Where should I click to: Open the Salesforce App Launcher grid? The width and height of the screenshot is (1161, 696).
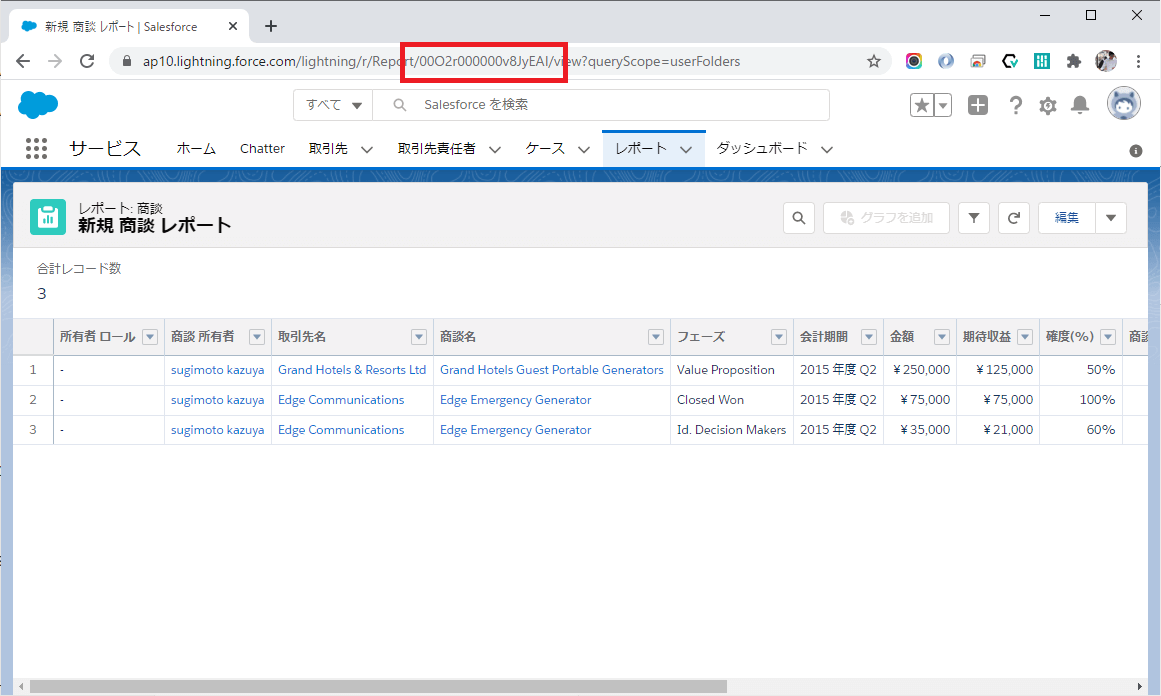click(x=36, y=148)
